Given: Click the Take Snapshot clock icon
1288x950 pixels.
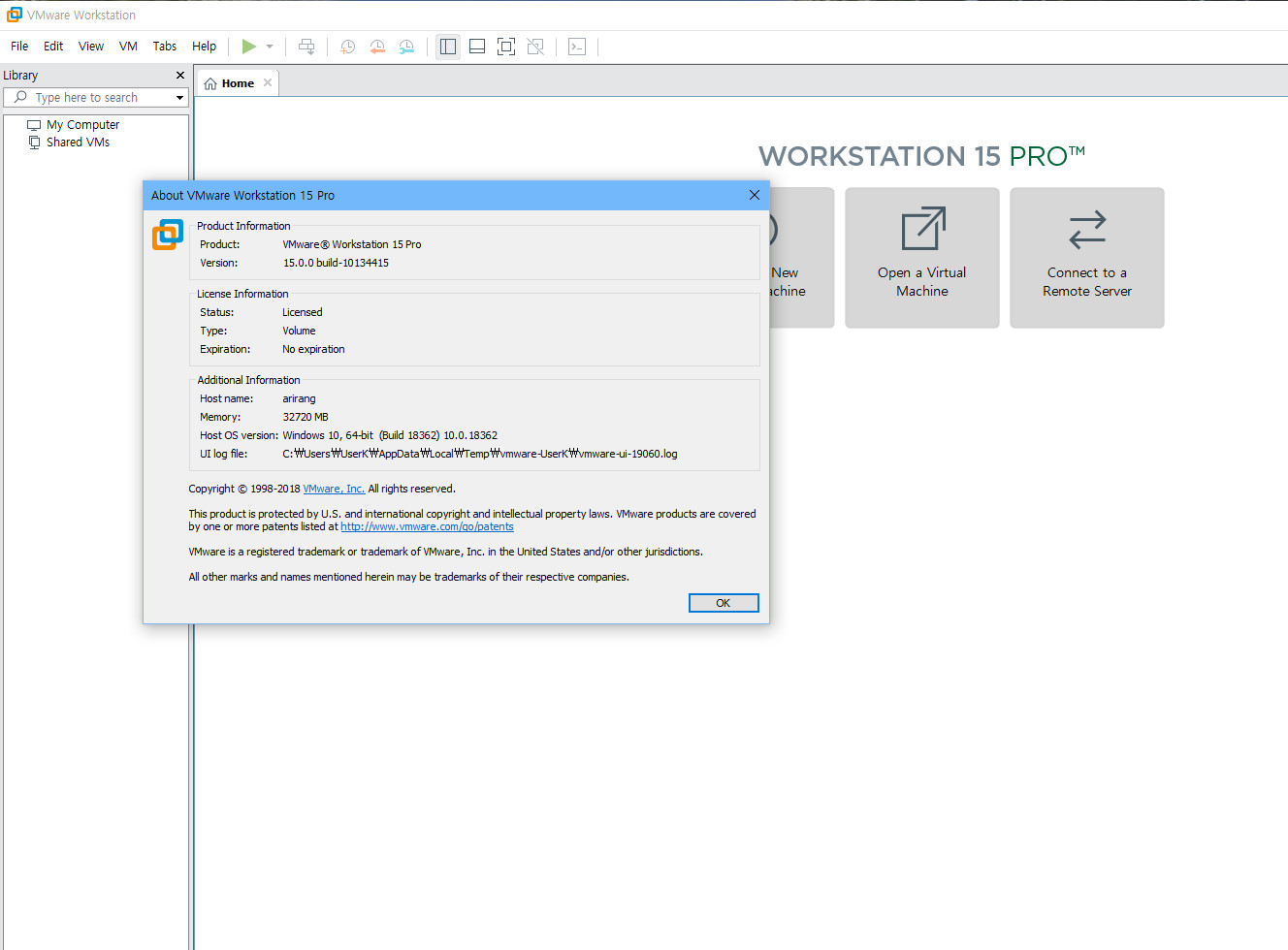Looking at the screenshot, I should 348,47.
